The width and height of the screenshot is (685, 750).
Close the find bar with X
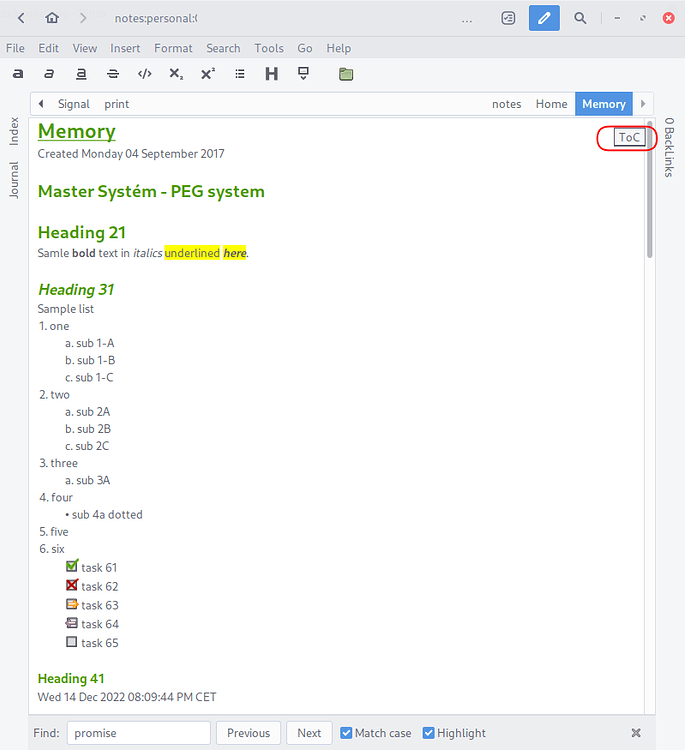tap(636, 733)
